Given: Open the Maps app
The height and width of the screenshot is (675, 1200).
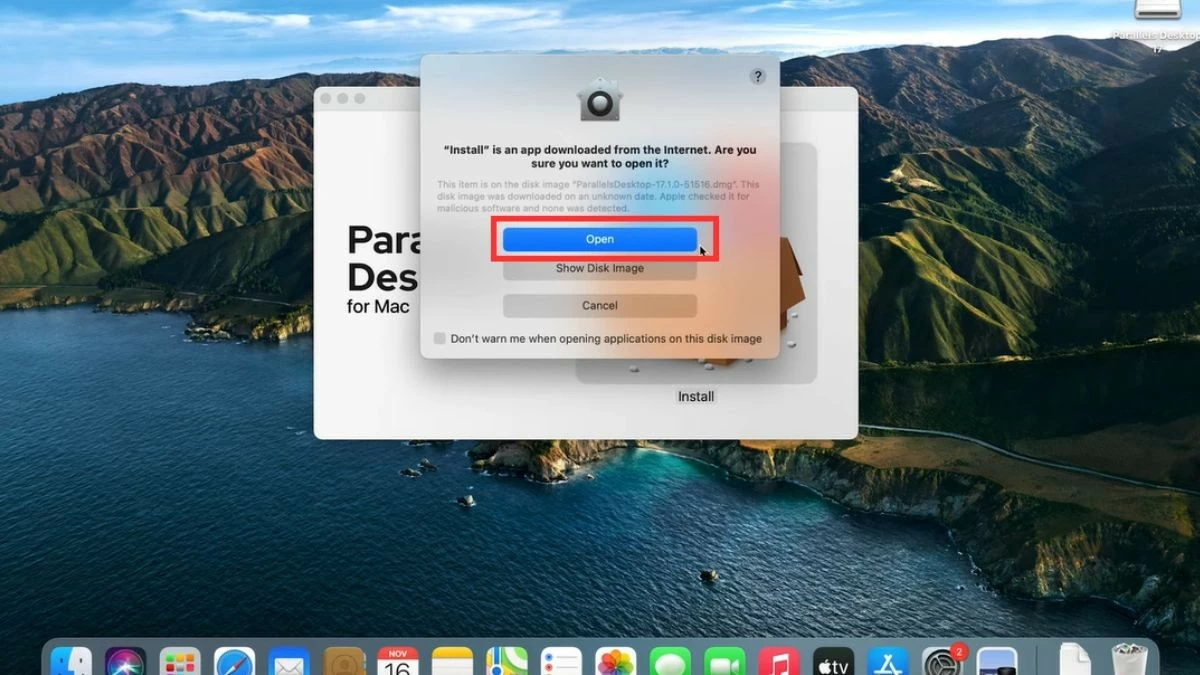Looking at the screenshot, I should (x=506, y=660).
